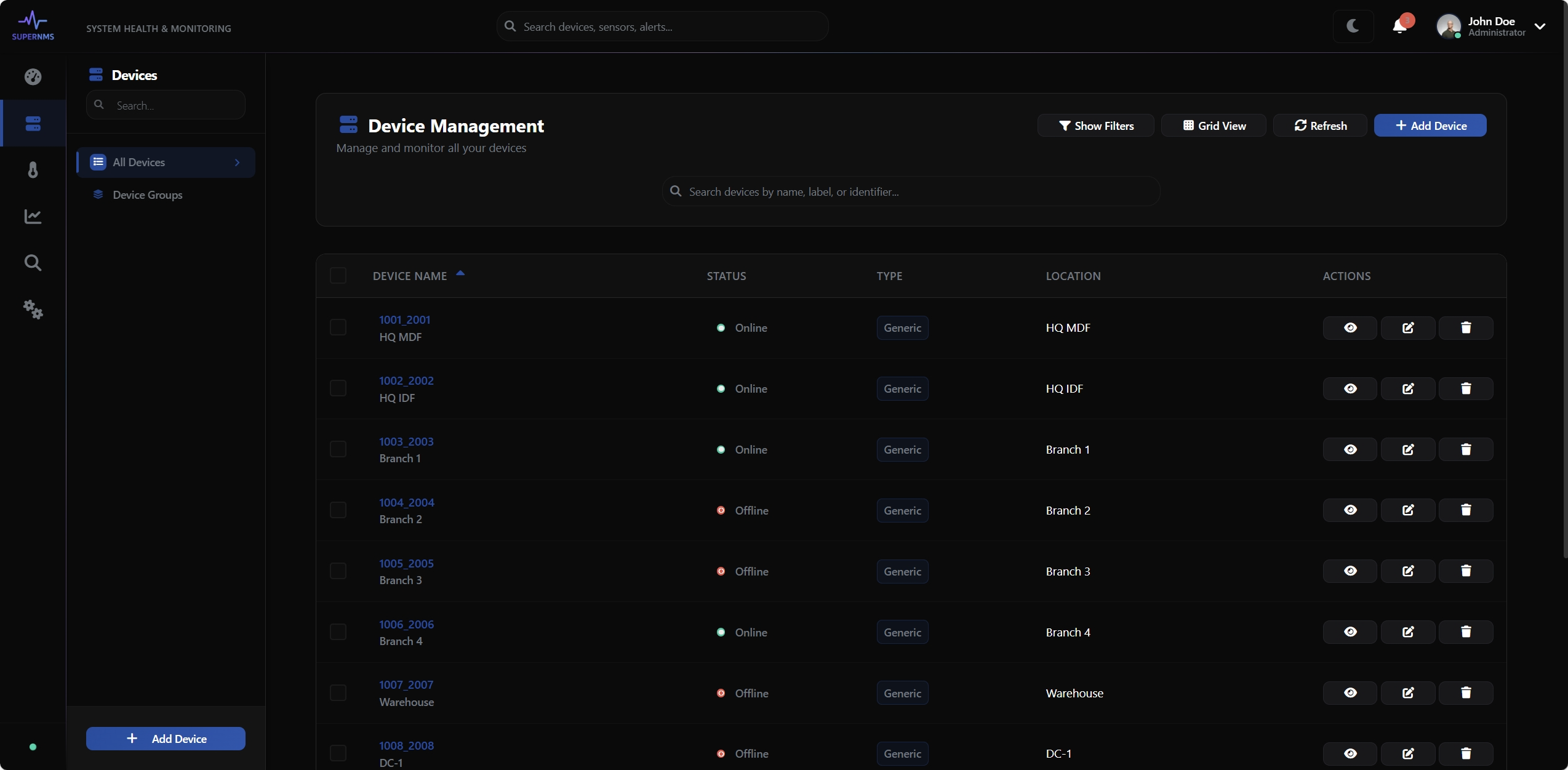The height and width of the screenshot is (770, 1568).
Task: Open device link 1001_2001
Action: (404, 319)
